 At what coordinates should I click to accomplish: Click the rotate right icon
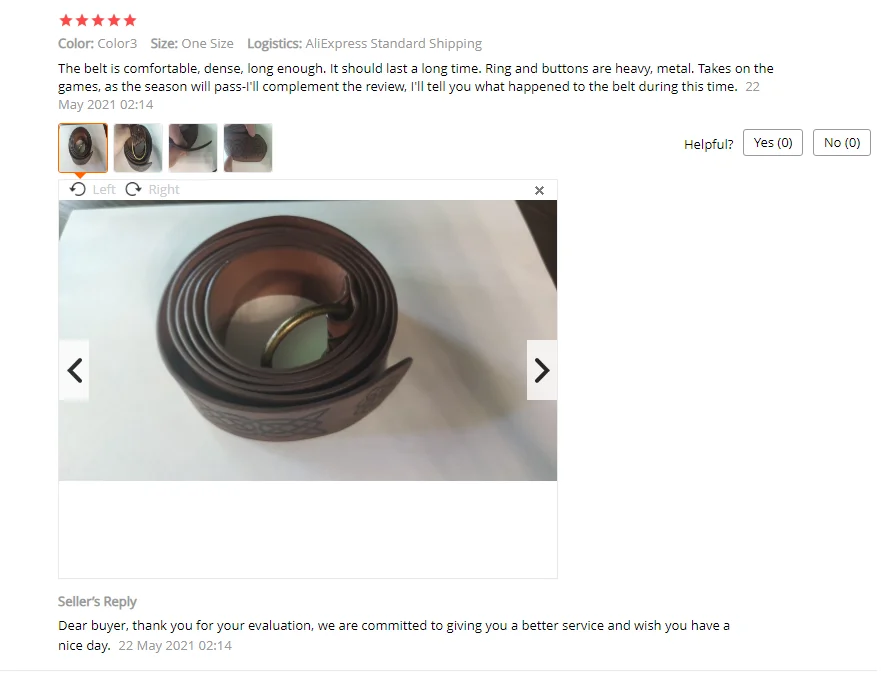(133, 189)
